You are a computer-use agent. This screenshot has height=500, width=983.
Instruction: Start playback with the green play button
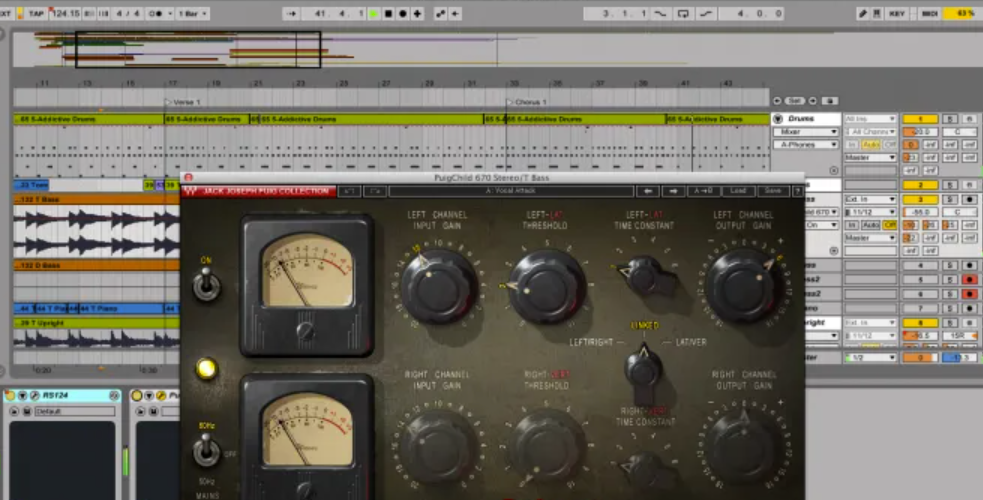click(374, 13)
